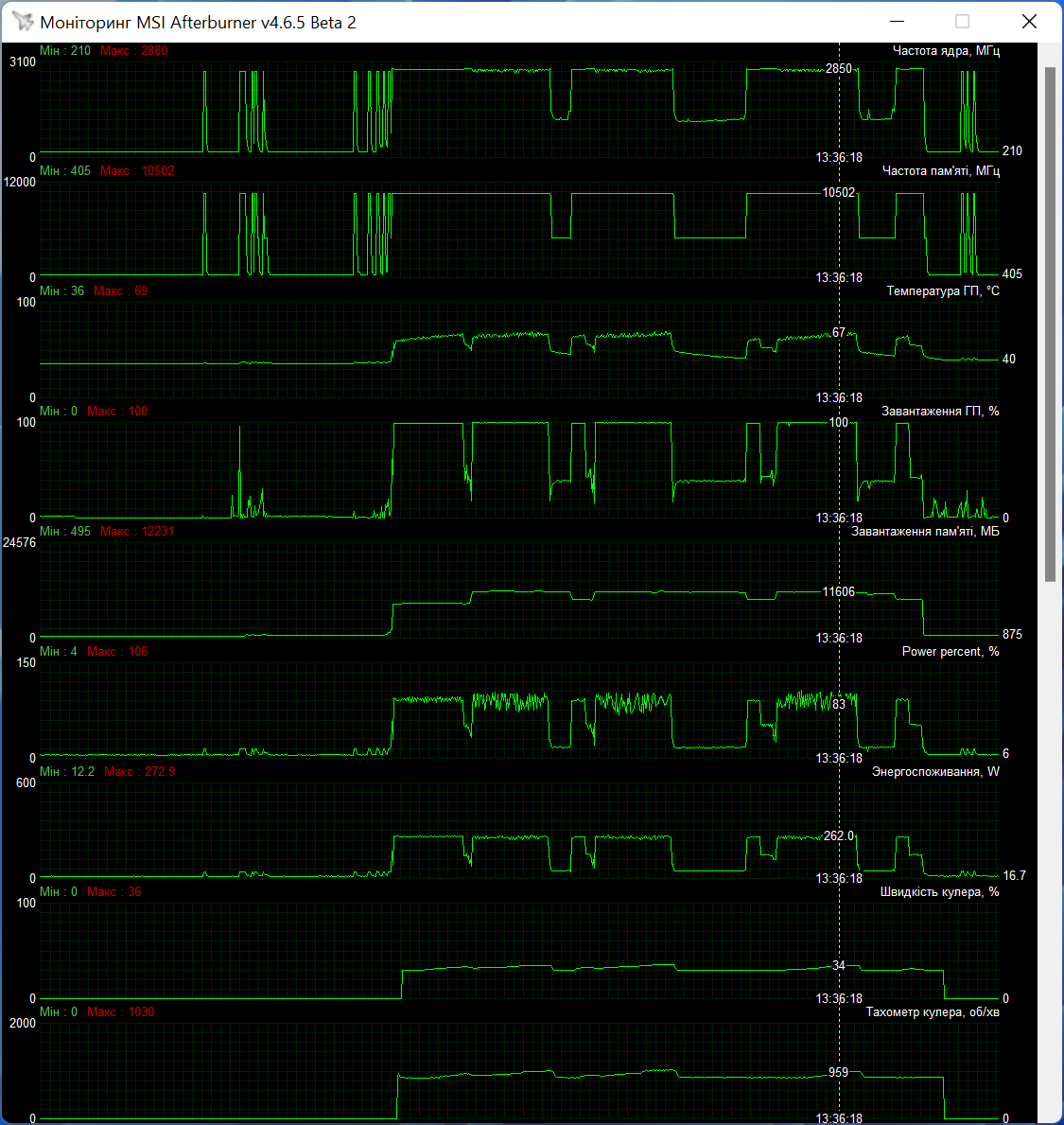
Task: Click the current value 210 beside core clock graph
Action: [1012, 151]
